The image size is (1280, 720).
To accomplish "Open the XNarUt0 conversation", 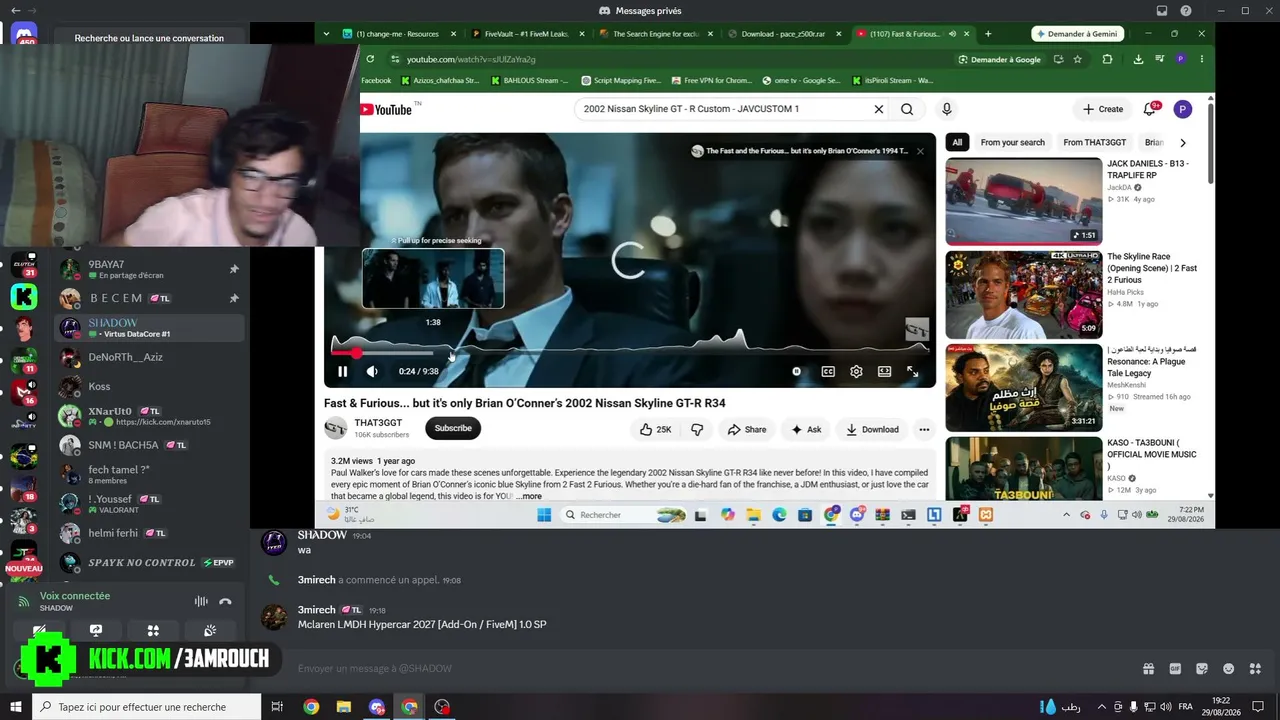I will click(x=149, y=416).
